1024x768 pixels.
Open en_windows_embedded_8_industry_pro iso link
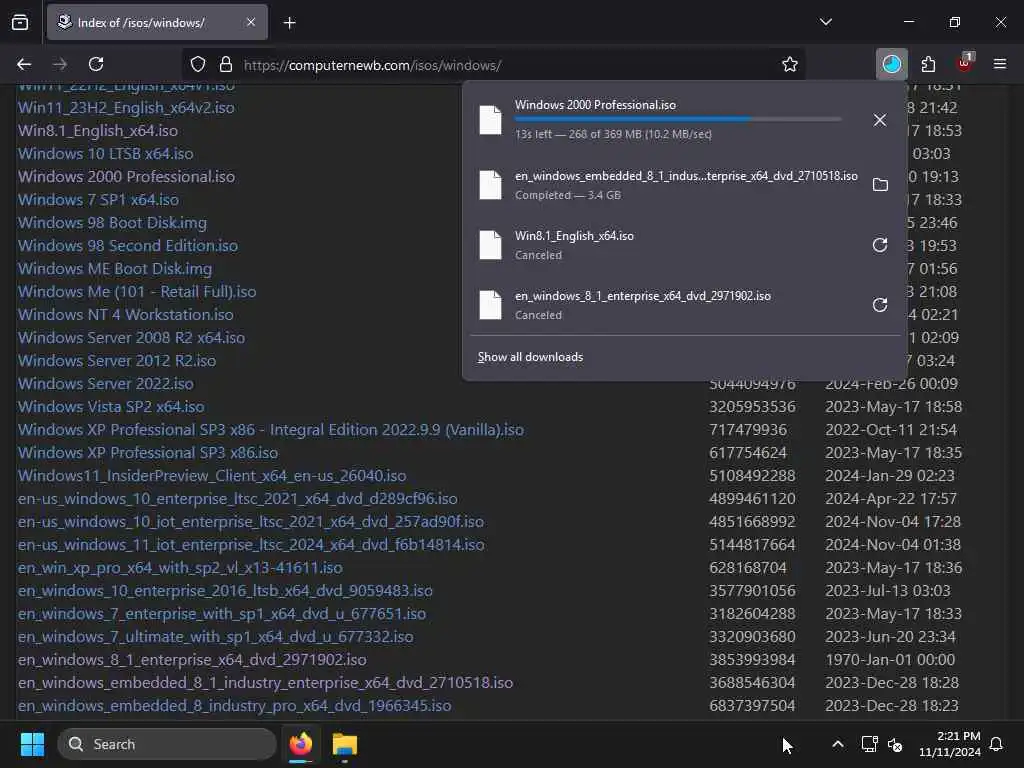pyautogui.click(x=234, y=705)
